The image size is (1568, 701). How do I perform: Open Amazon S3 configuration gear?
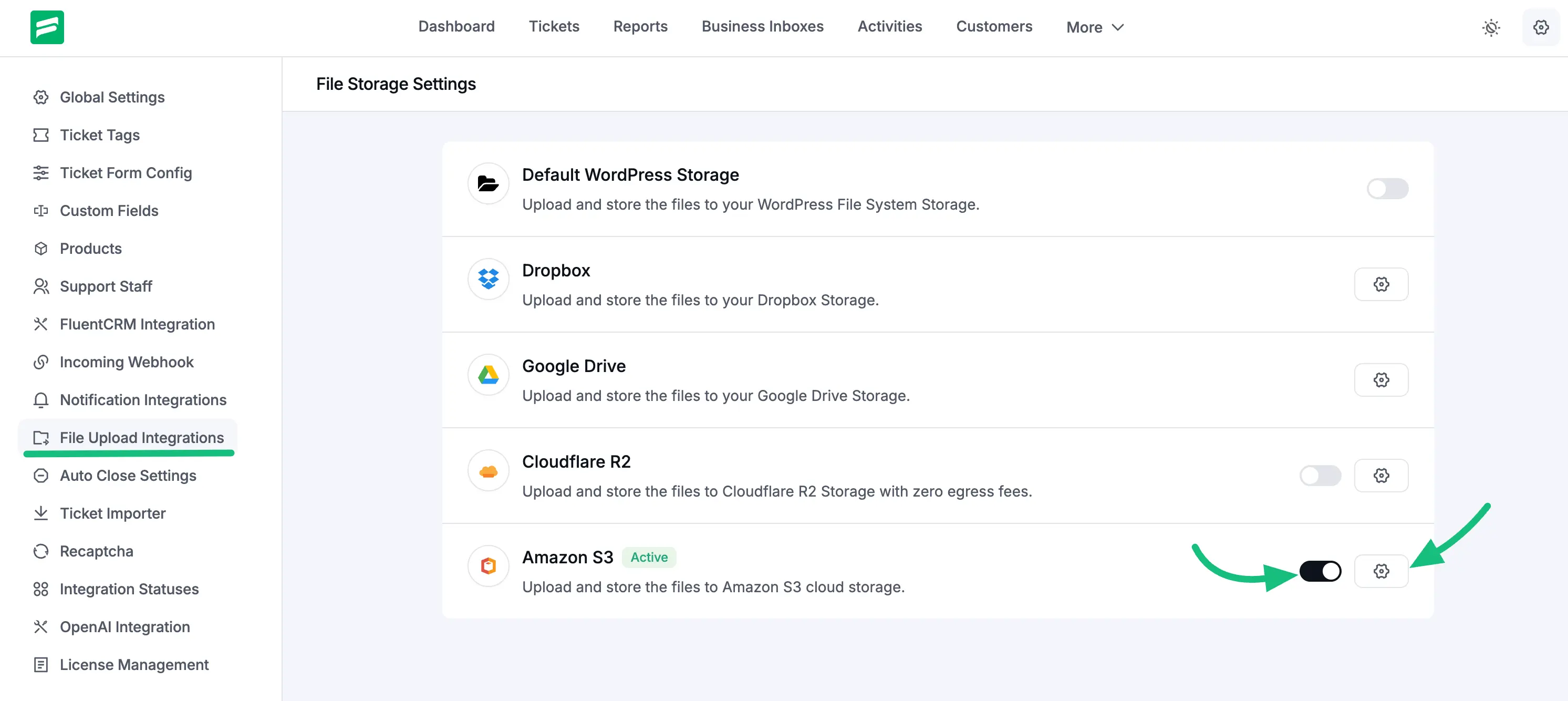[x=1381, y=571]
